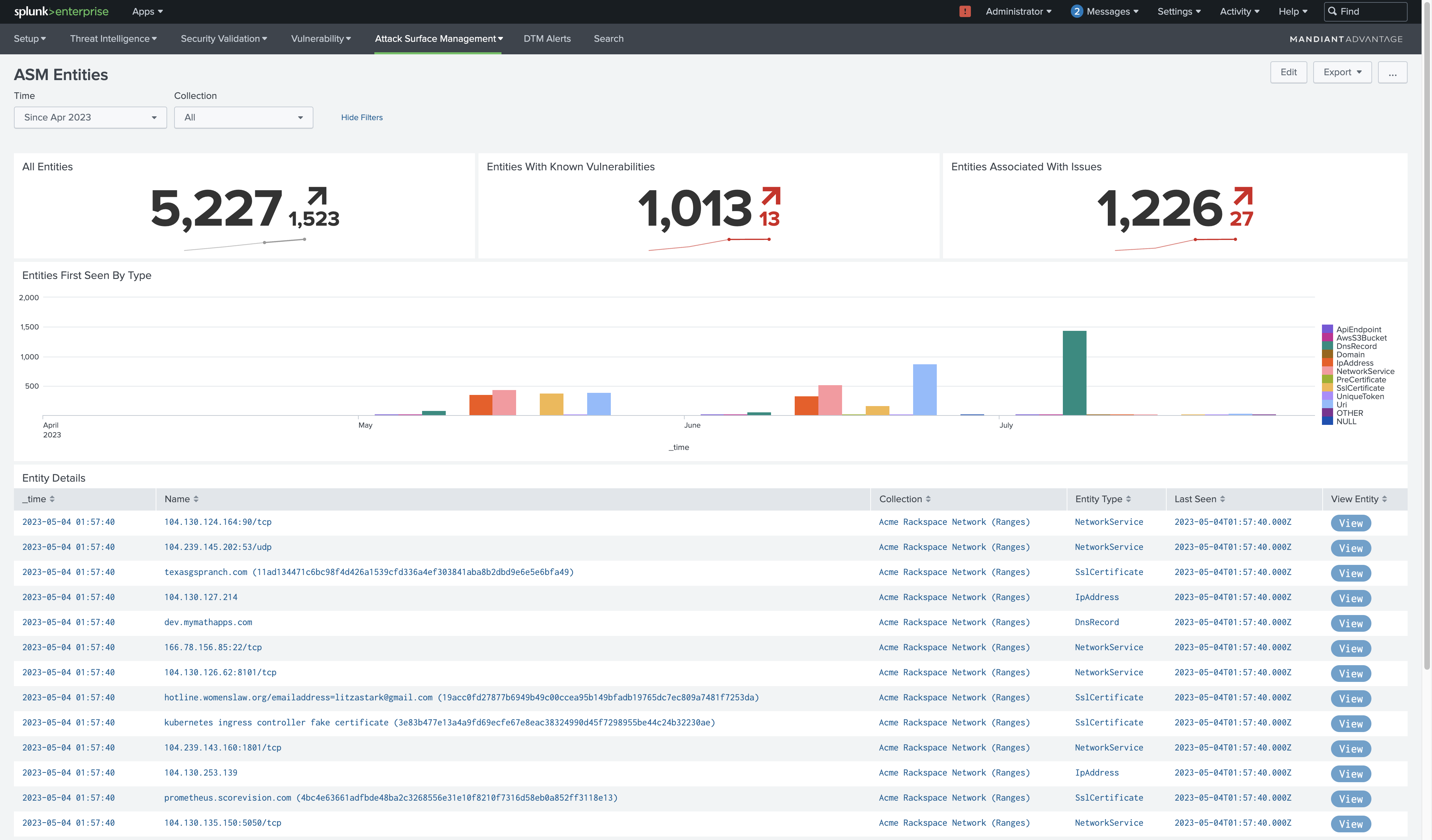1432x840 pixels.
Task: Open the Vulnerability menu
Action: pyautogui.click(x=320, y=39)
